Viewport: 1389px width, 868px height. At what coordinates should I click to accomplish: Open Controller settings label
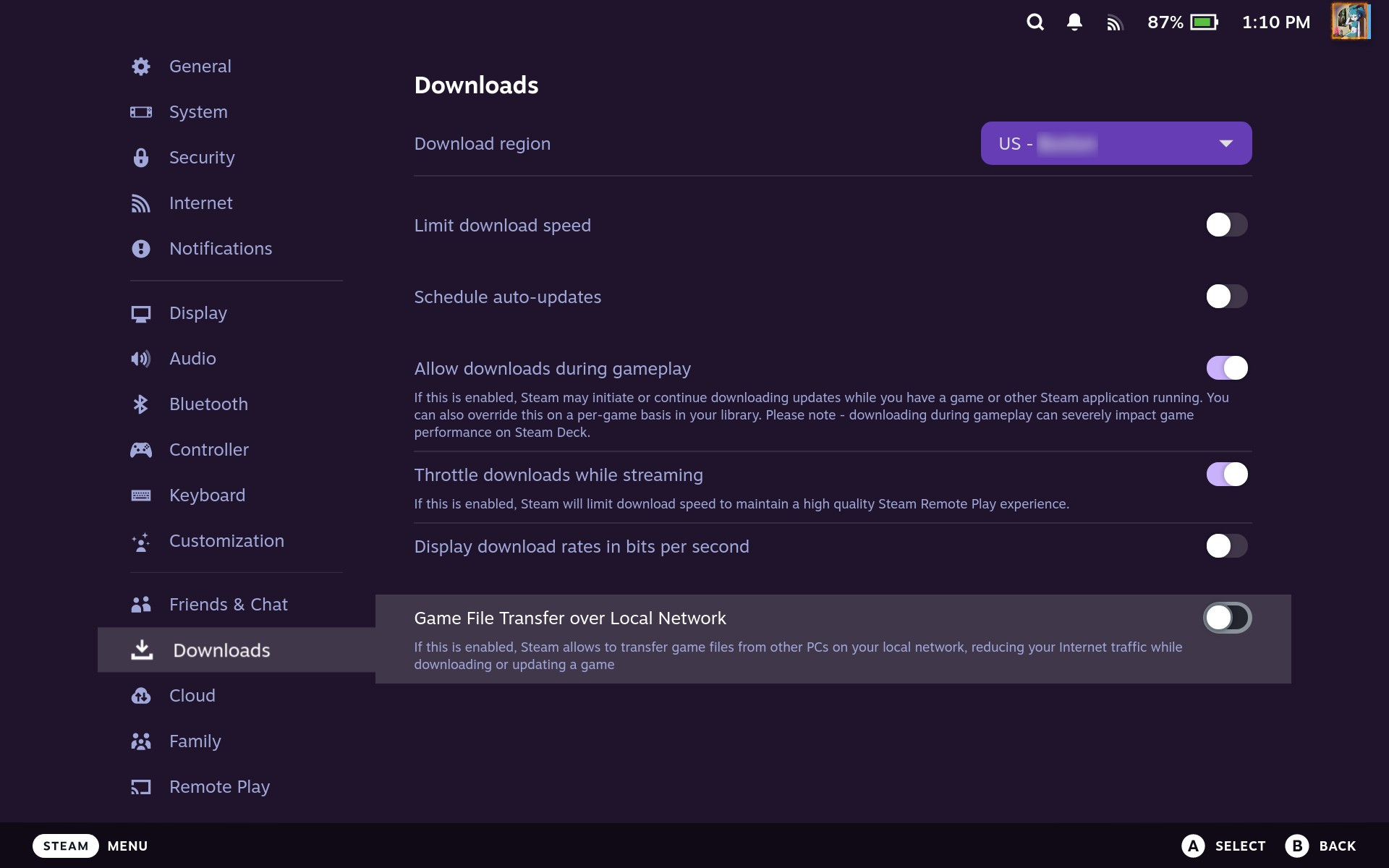pyautogui.click(x=209, y=450)
